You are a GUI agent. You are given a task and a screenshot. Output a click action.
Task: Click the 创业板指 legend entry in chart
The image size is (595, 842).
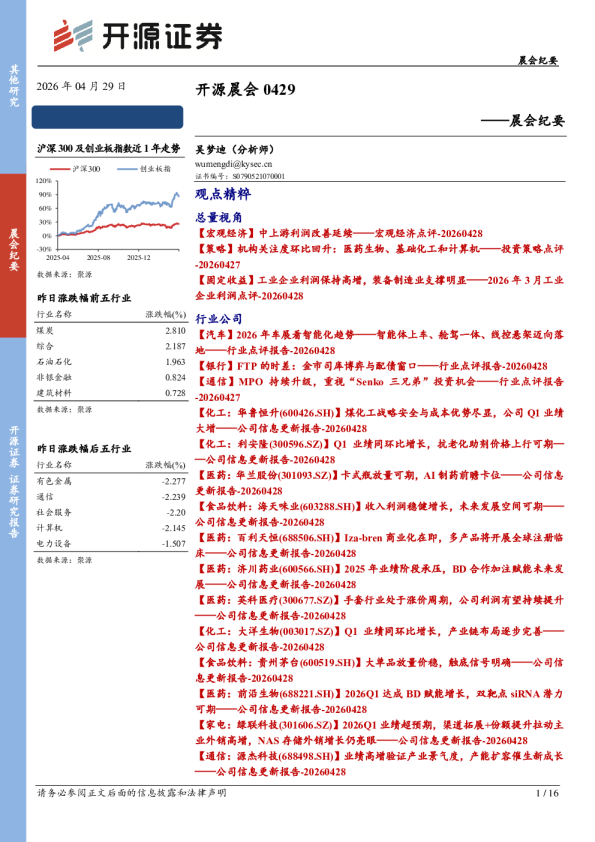click(x=144, y=169)
